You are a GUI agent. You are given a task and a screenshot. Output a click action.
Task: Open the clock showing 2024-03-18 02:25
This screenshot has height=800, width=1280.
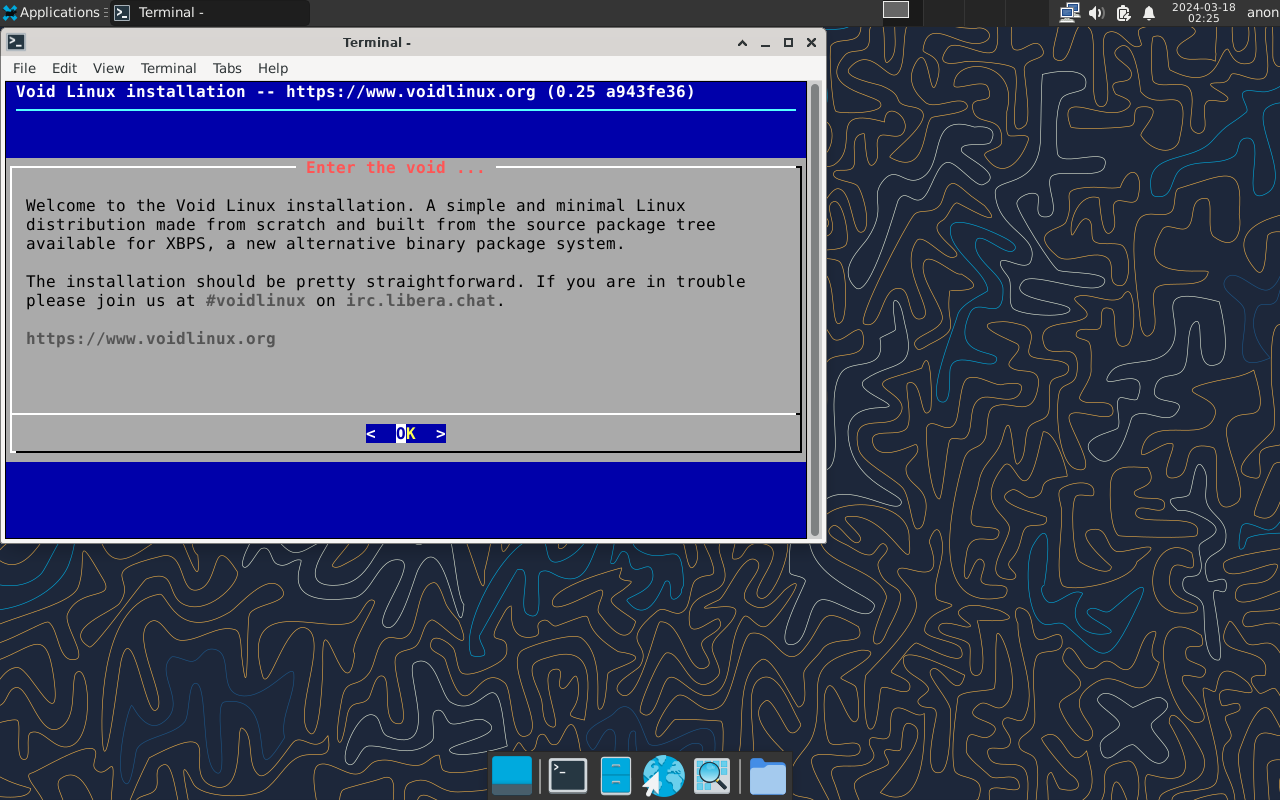1203,12
